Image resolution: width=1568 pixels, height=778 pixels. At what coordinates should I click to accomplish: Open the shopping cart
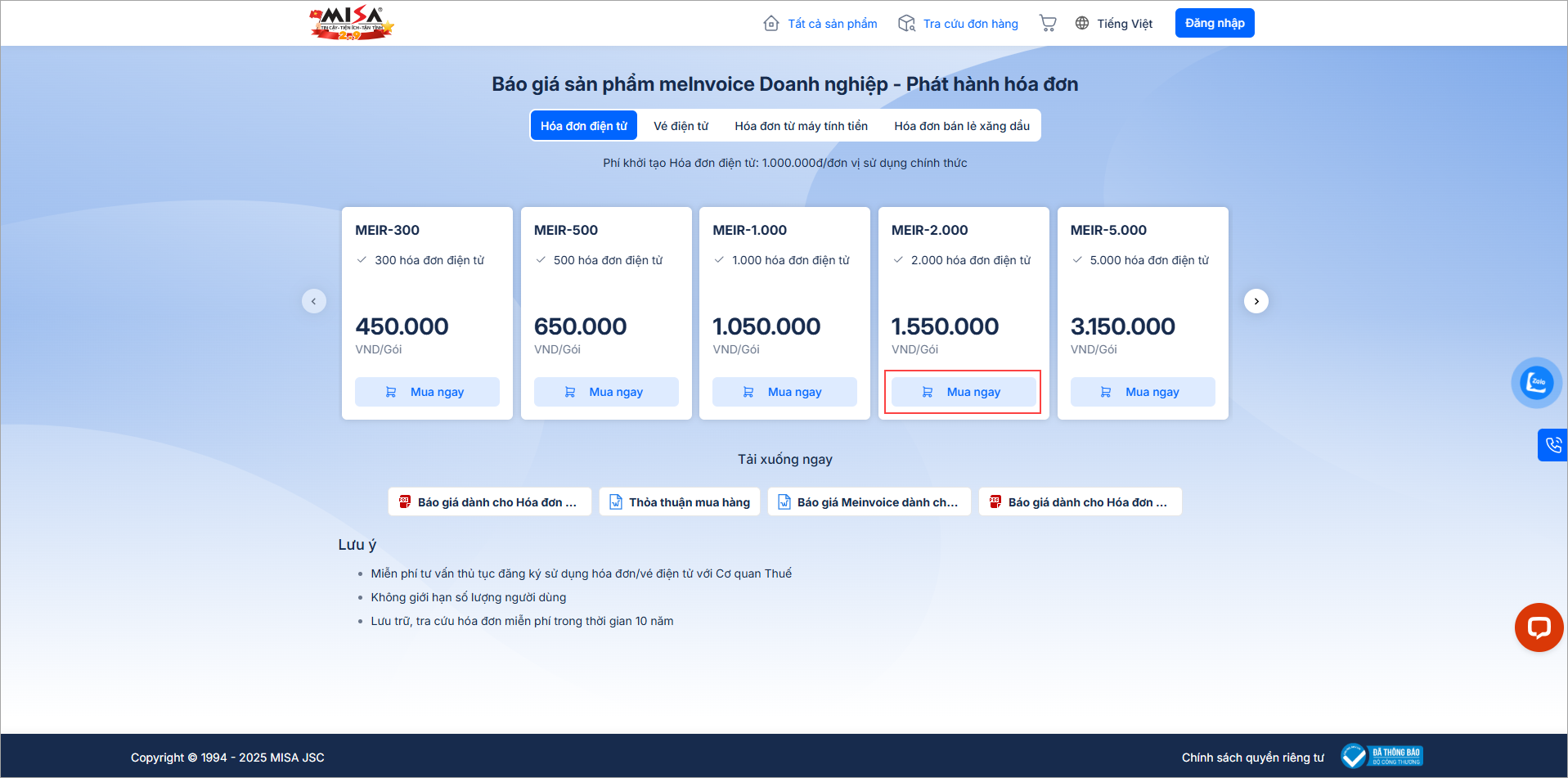1048,23
